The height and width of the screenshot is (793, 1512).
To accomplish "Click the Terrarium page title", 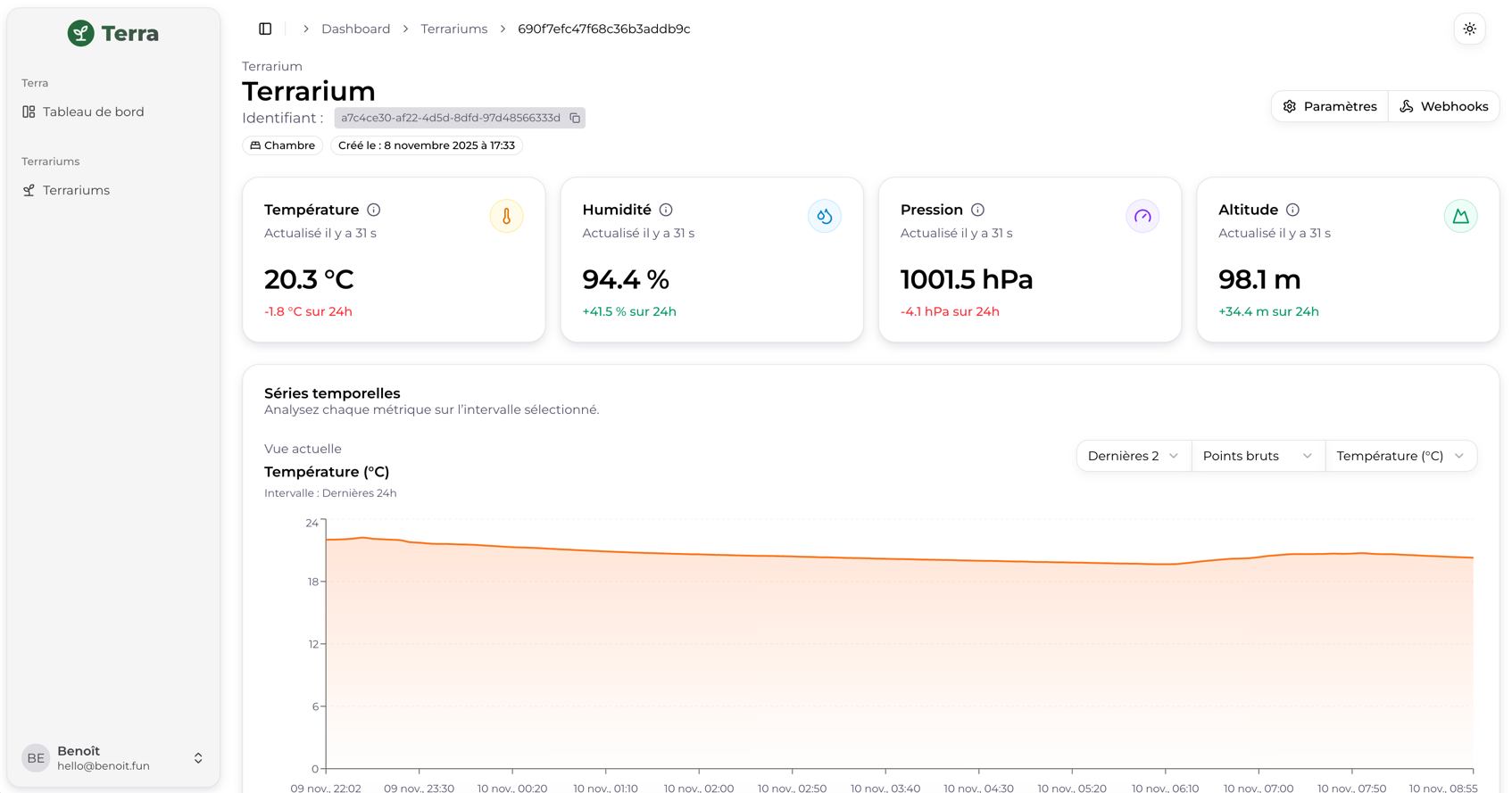I will click(x=309, y=91).
